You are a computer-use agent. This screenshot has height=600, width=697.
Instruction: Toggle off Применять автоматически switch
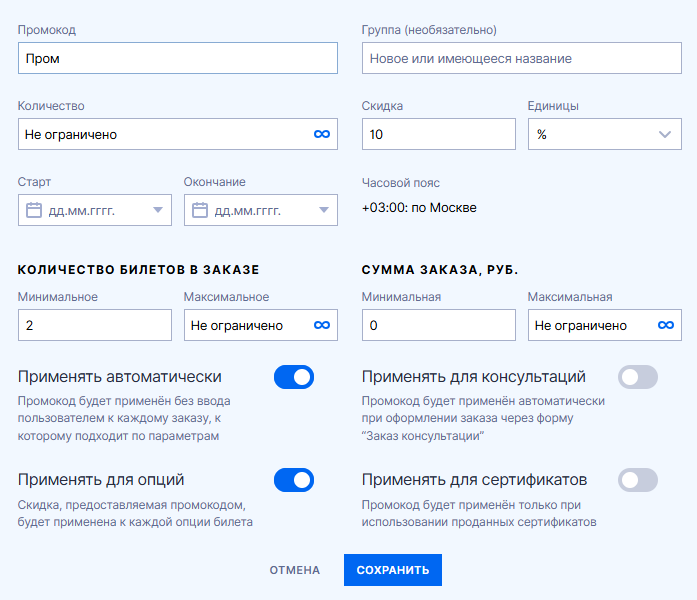coord(294,377)
